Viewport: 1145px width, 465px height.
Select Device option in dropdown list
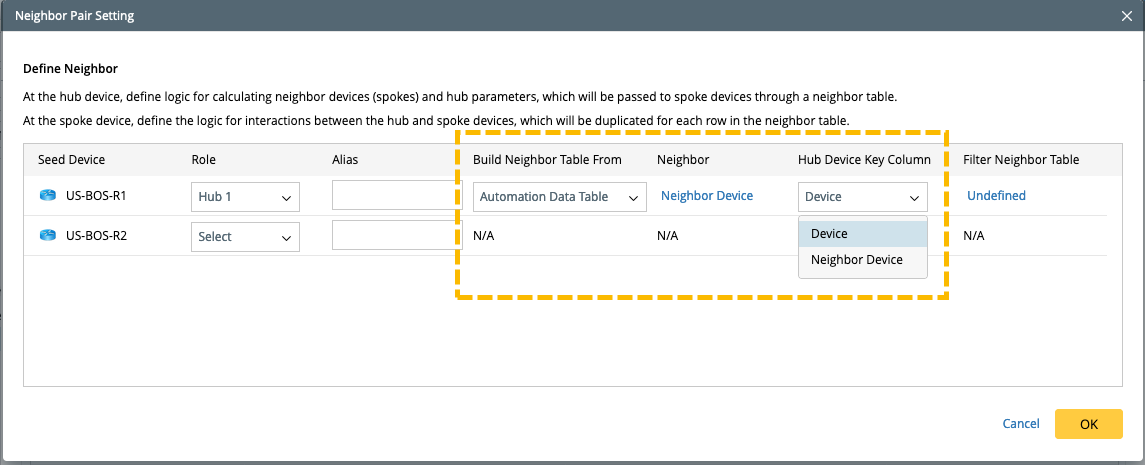pos(829,234)
